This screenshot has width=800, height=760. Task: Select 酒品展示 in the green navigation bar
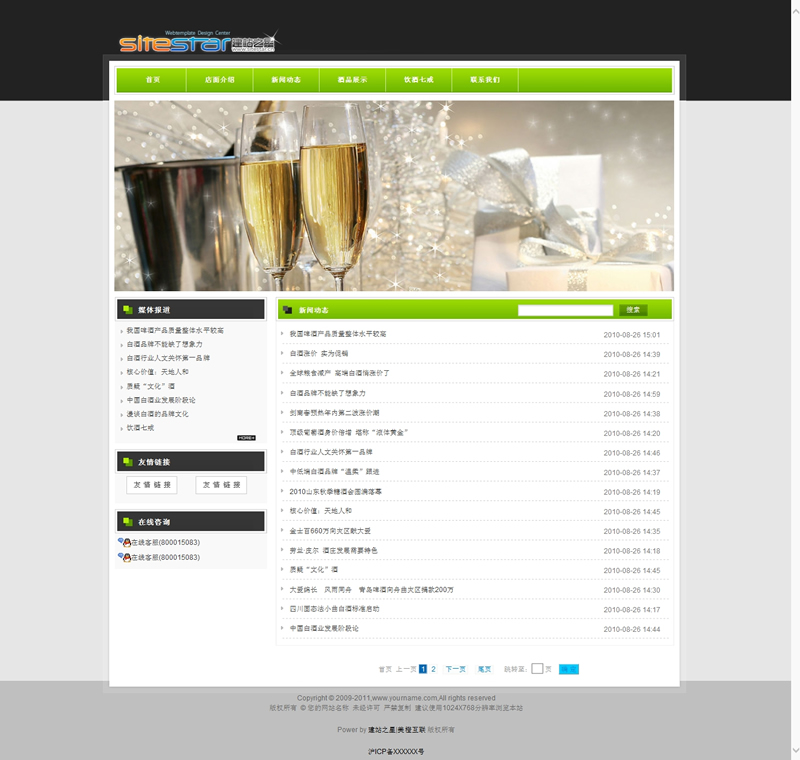click(x=352, y=80)
